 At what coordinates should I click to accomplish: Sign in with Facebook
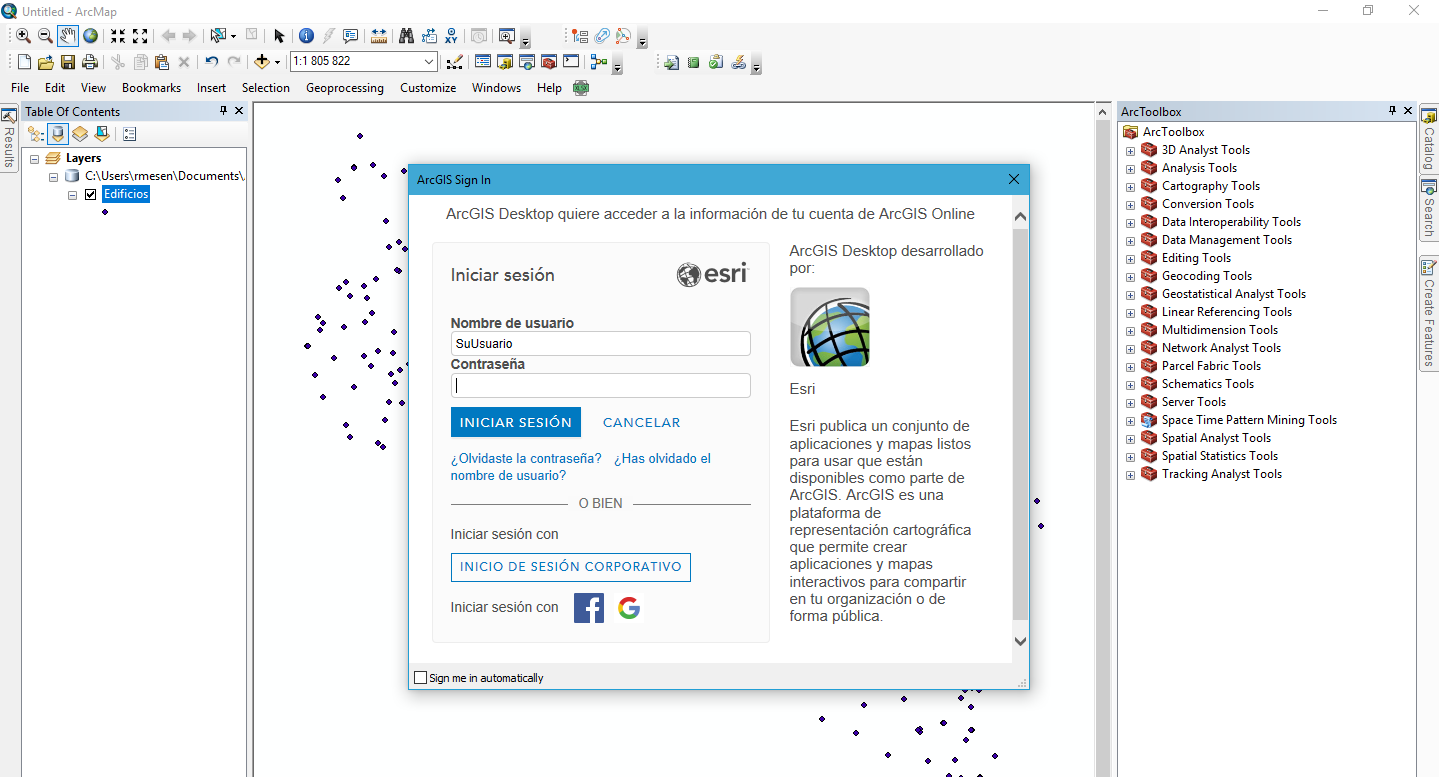pos(589,608)
